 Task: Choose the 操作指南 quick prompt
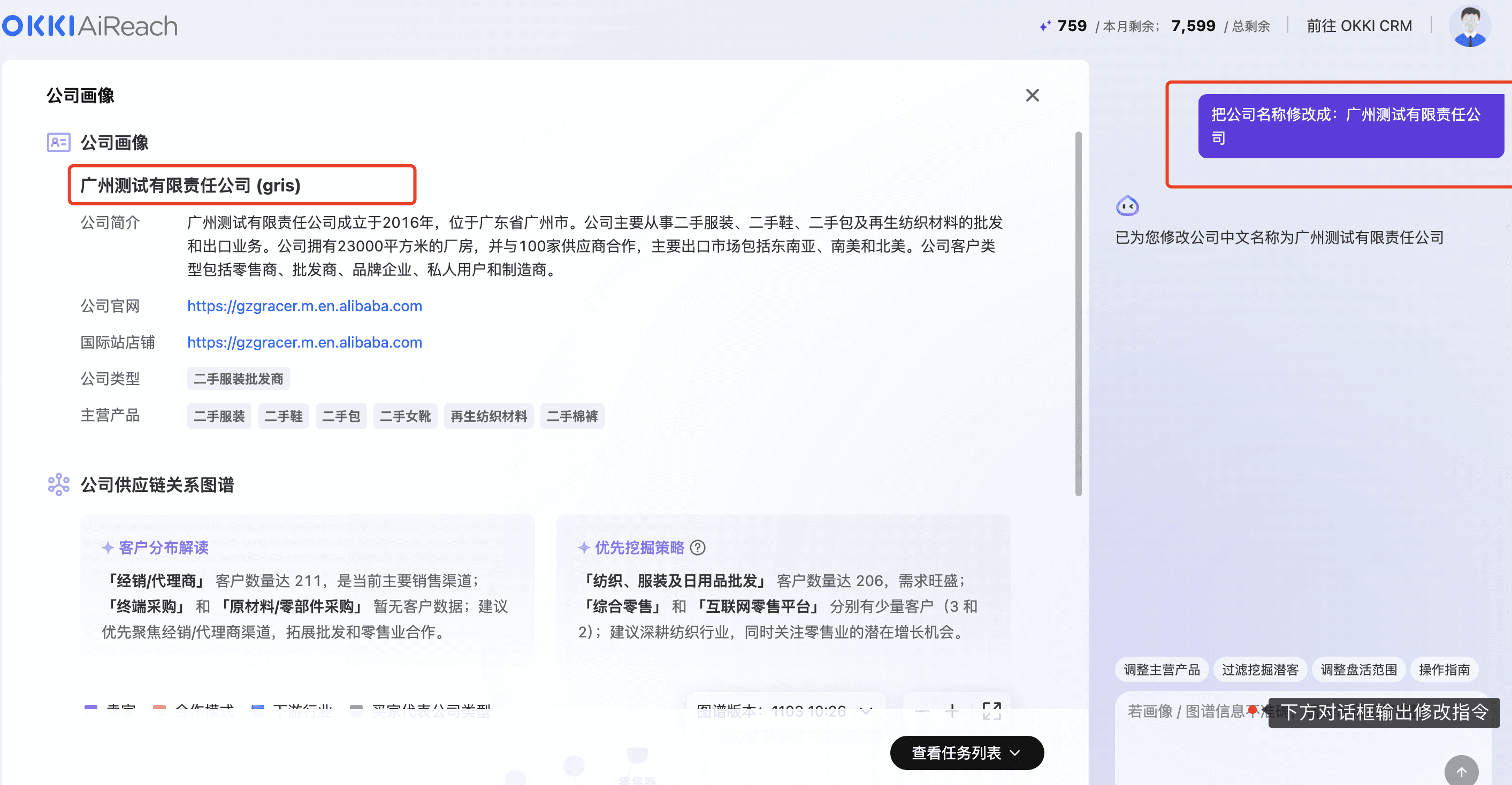point(1444,669)
